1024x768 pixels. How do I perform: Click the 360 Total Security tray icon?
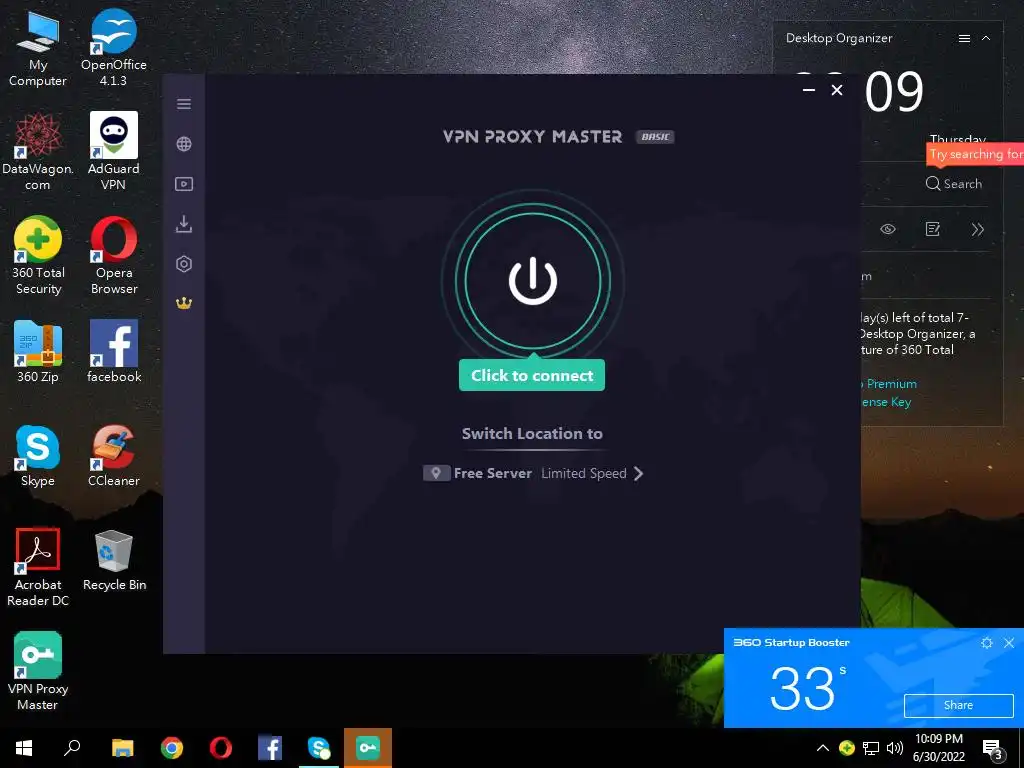tap(847, 748)
